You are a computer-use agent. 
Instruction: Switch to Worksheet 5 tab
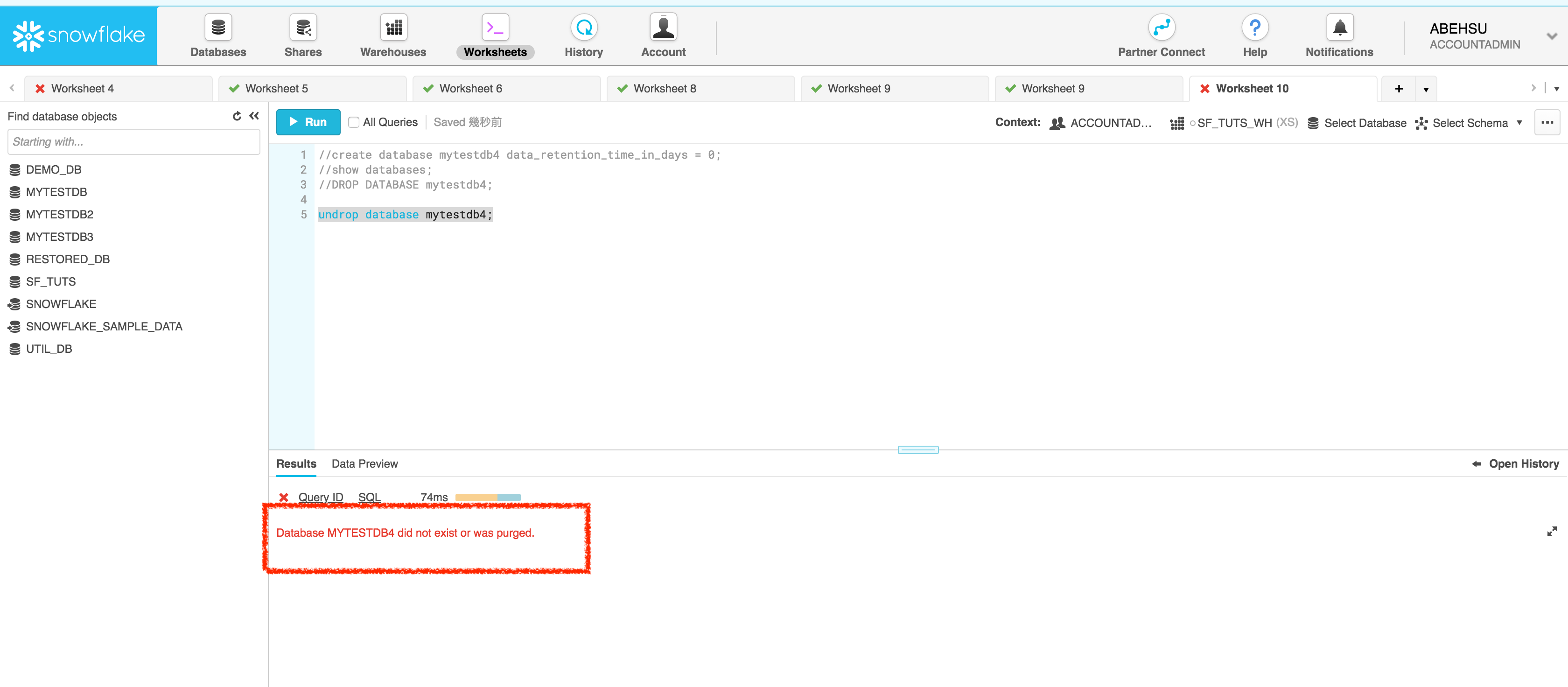coord(312,89)
